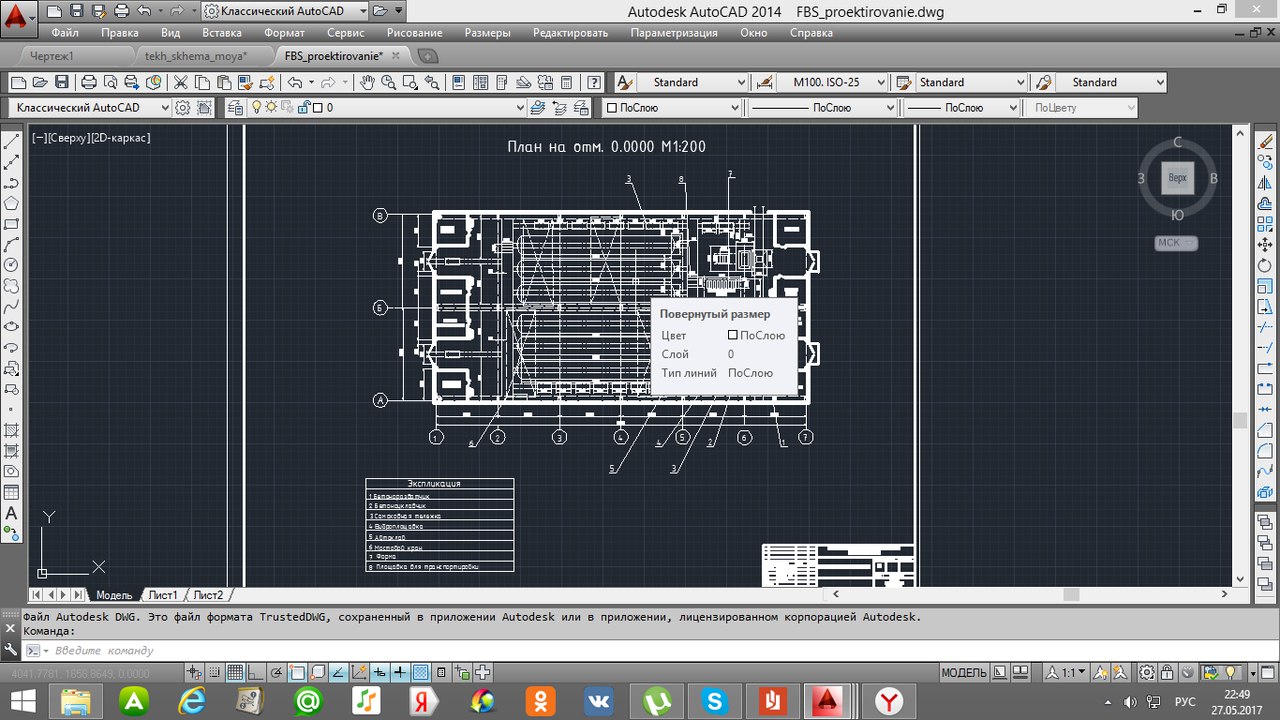
Task: Click Save icon in quick access toolbar
Action: pyautogui.click(x=75, y=12)
